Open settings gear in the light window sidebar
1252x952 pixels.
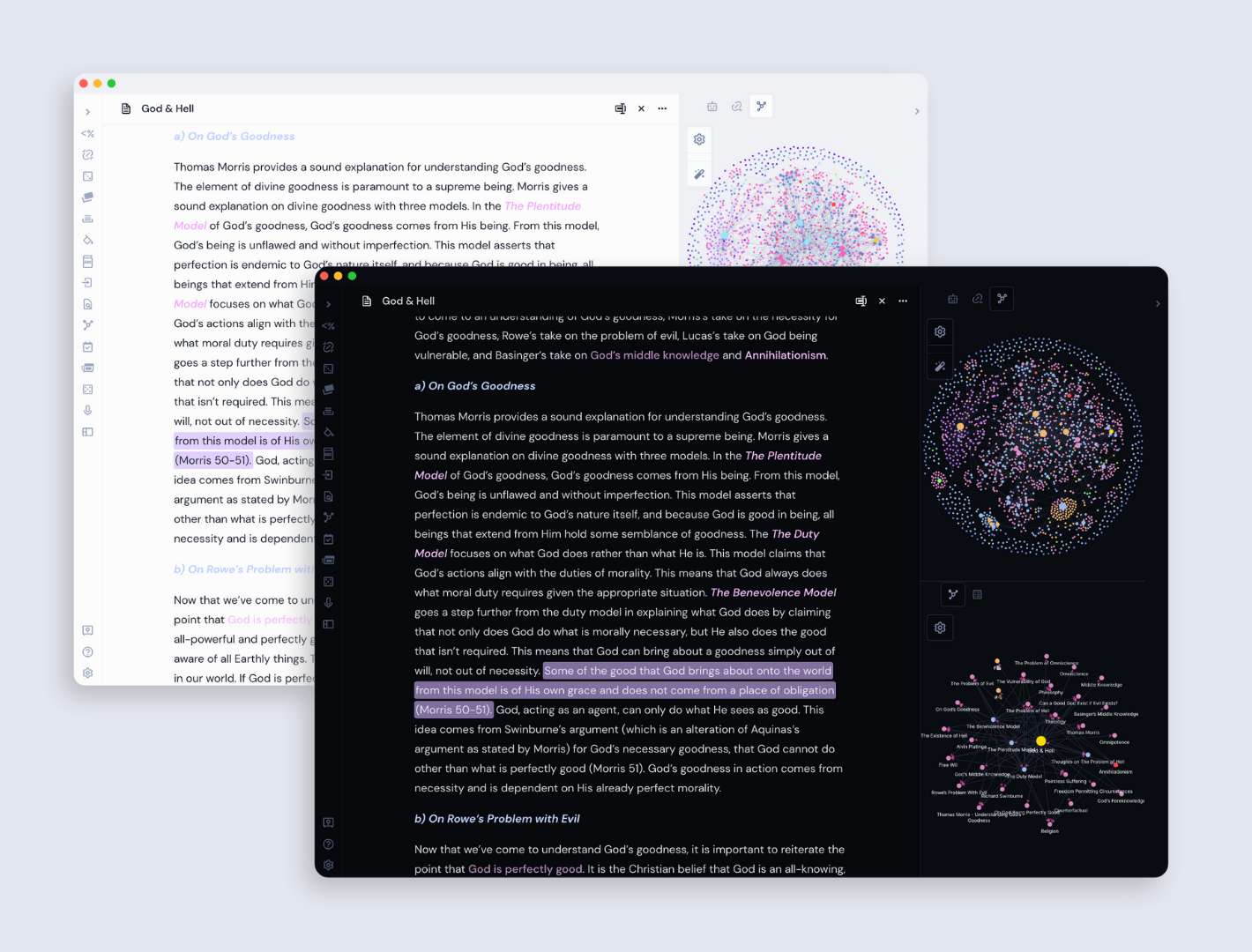(x=87, y=673)
